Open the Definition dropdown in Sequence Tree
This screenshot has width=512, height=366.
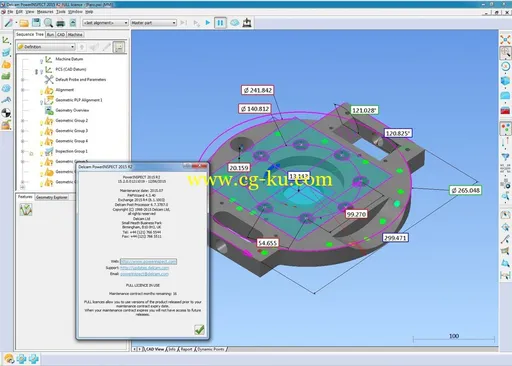click(46, 47)
